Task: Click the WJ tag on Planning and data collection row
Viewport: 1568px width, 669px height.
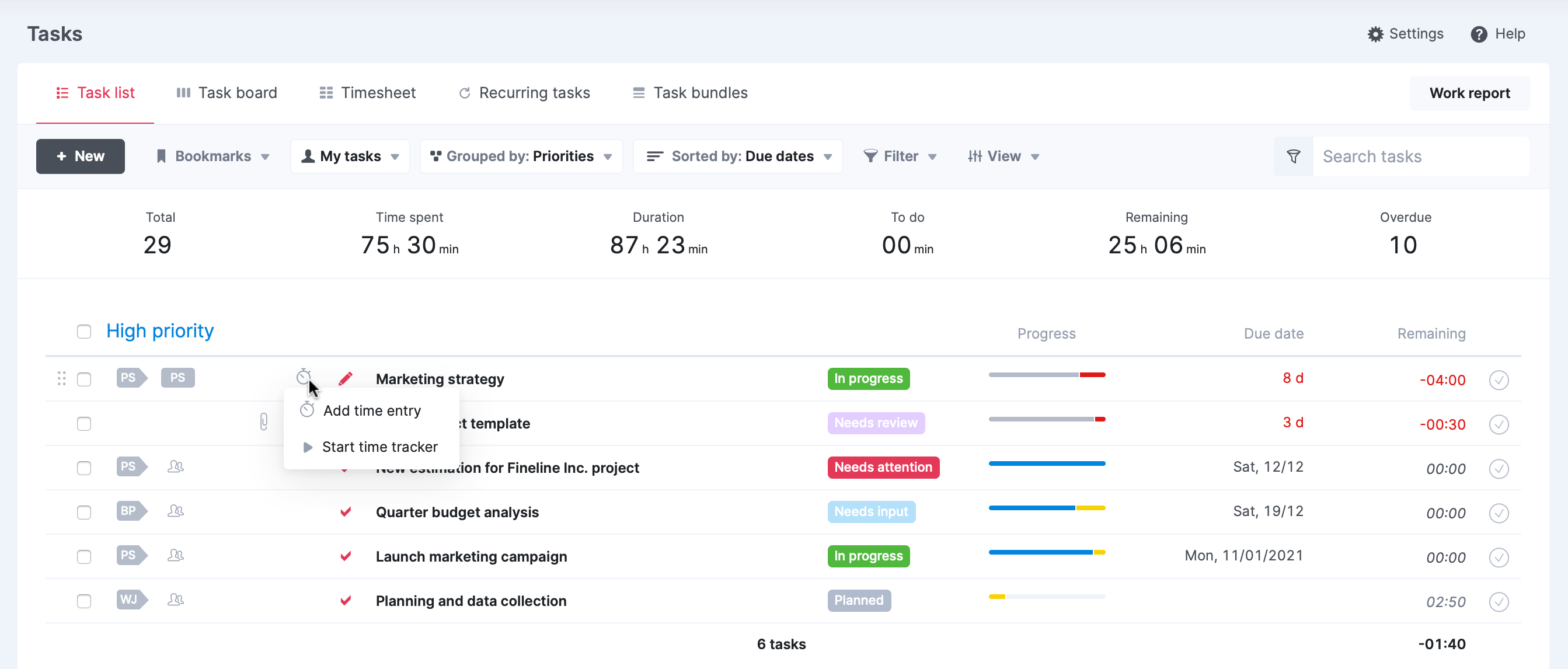Action: tap(131, 600)
